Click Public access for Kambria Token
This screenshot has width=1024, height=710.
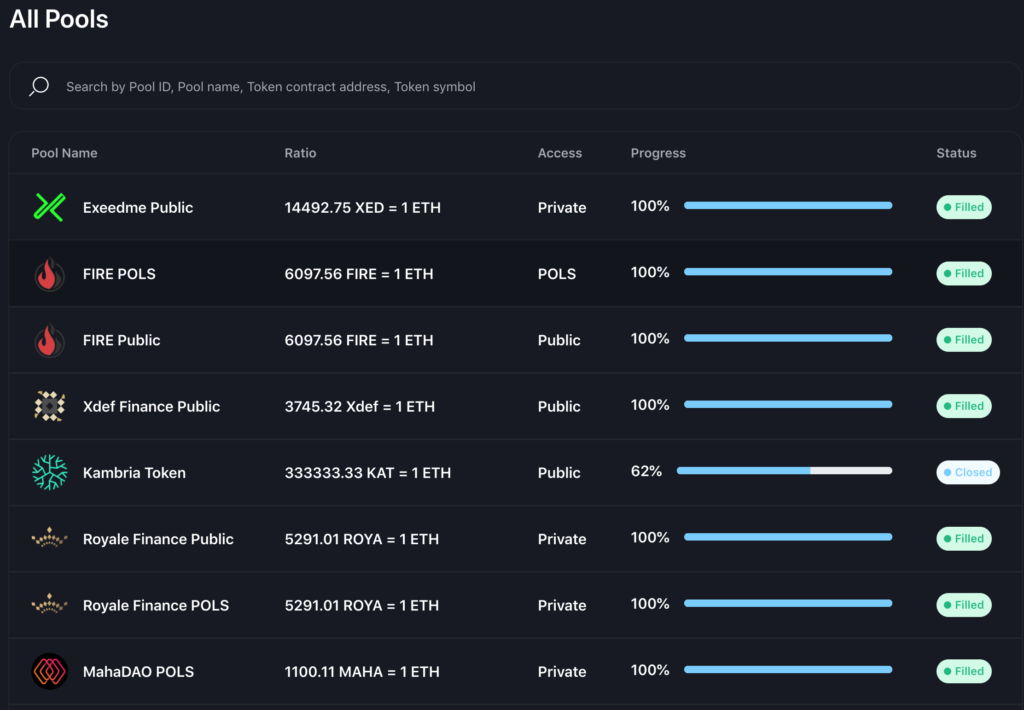559,473
